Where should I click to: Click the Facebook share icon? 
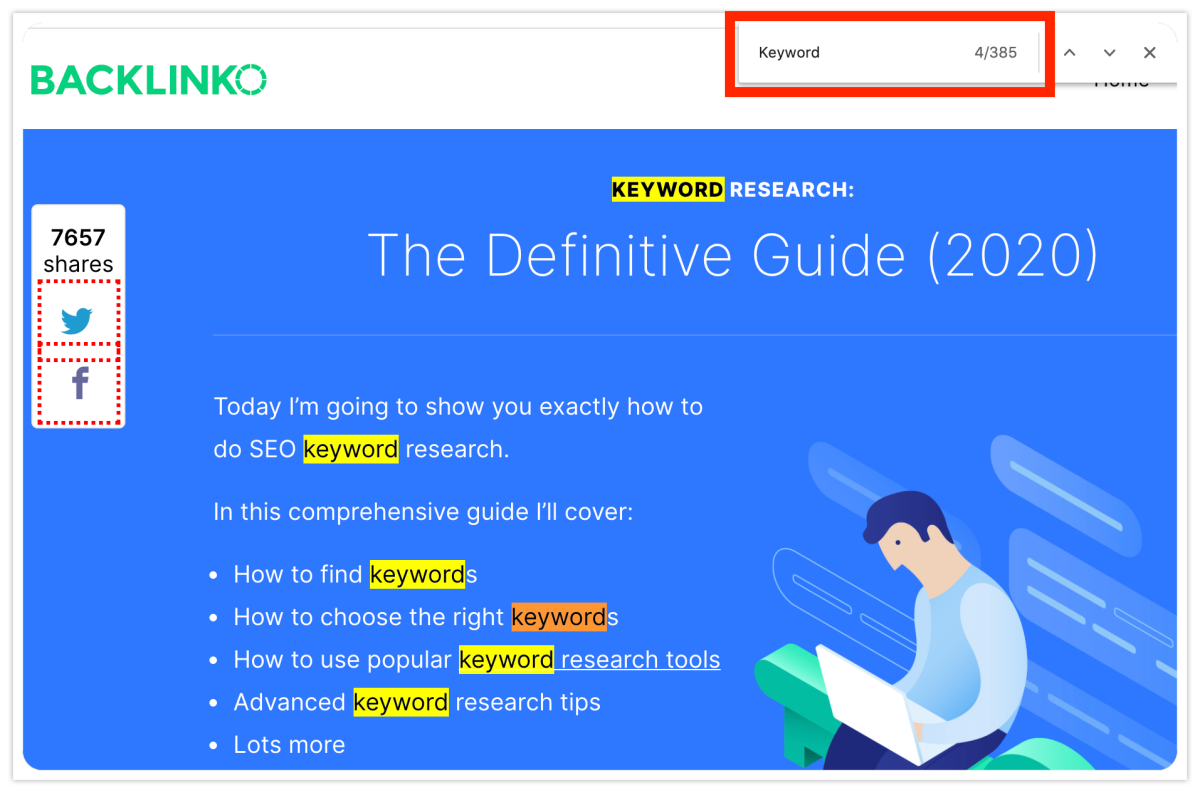(x=79, y=384)
